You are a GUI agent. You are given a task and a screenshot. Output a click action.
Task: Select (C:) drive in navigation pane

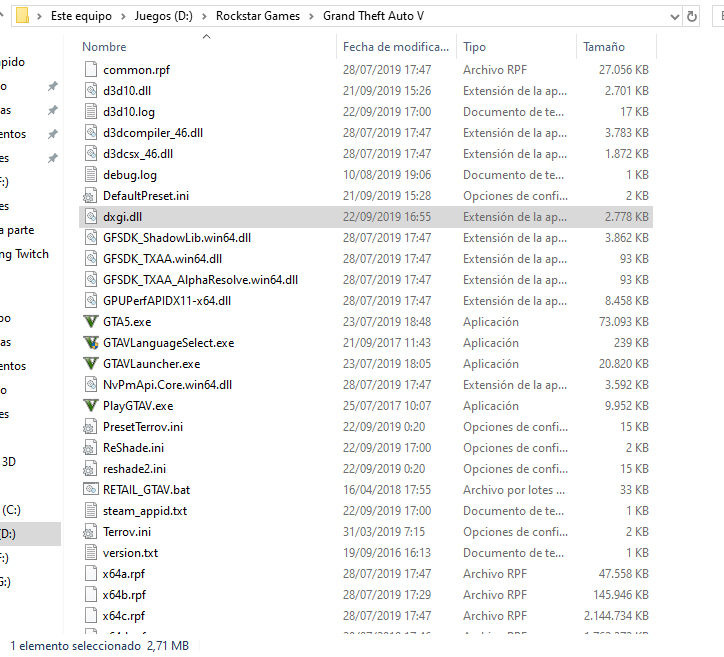[11, 510]
